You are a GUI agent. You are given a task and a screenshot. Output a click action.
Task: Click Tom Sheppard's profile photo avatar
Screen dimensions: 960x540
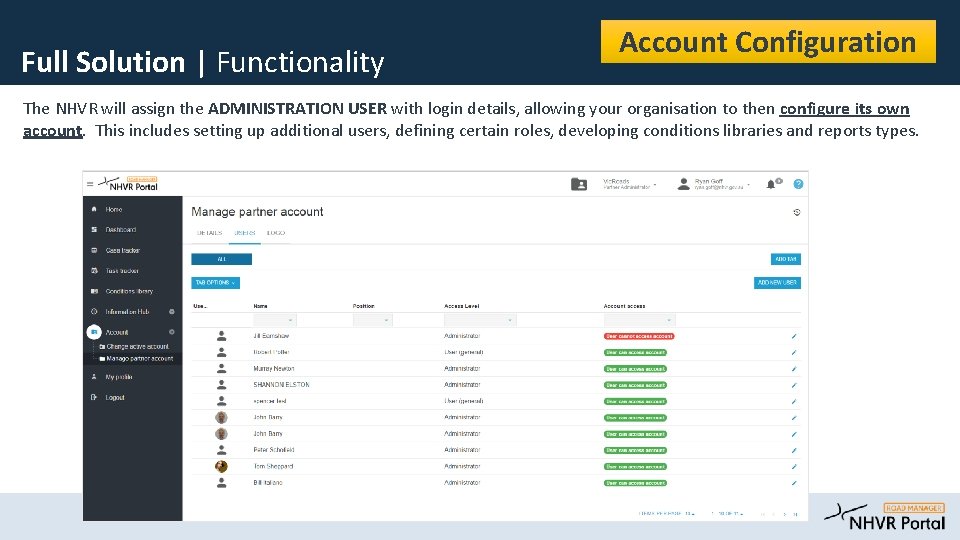(222, 467)
